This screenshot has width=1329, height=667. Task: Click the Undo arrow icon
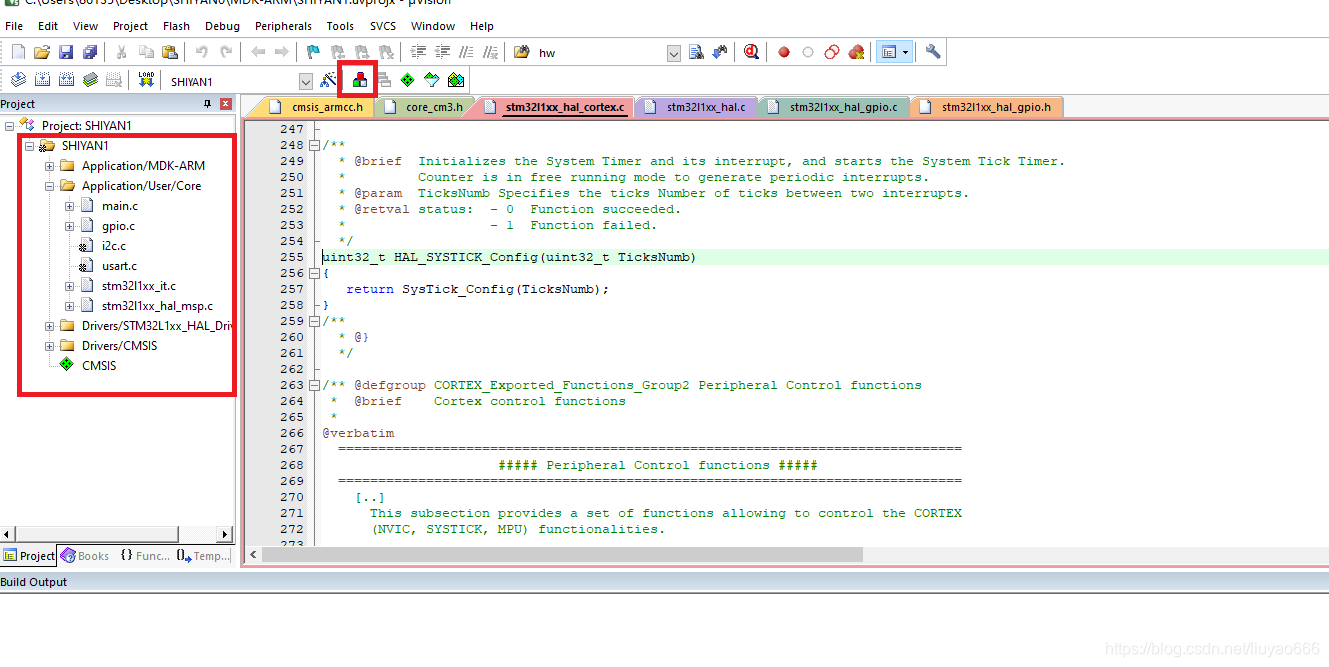coord(202,52)
